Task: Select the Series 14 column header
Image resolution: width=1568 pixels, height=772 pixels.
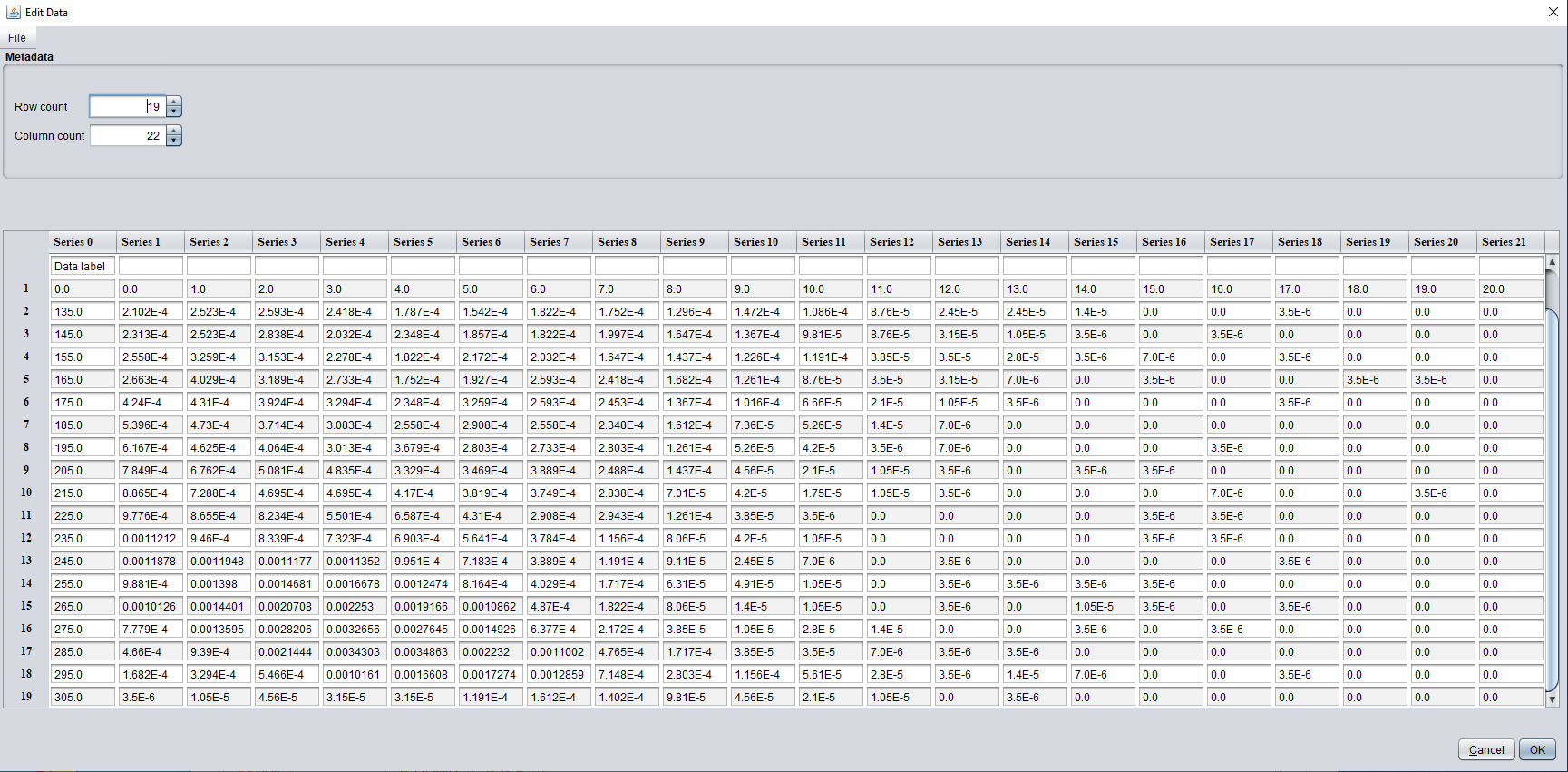Action: coord(1035,242)
